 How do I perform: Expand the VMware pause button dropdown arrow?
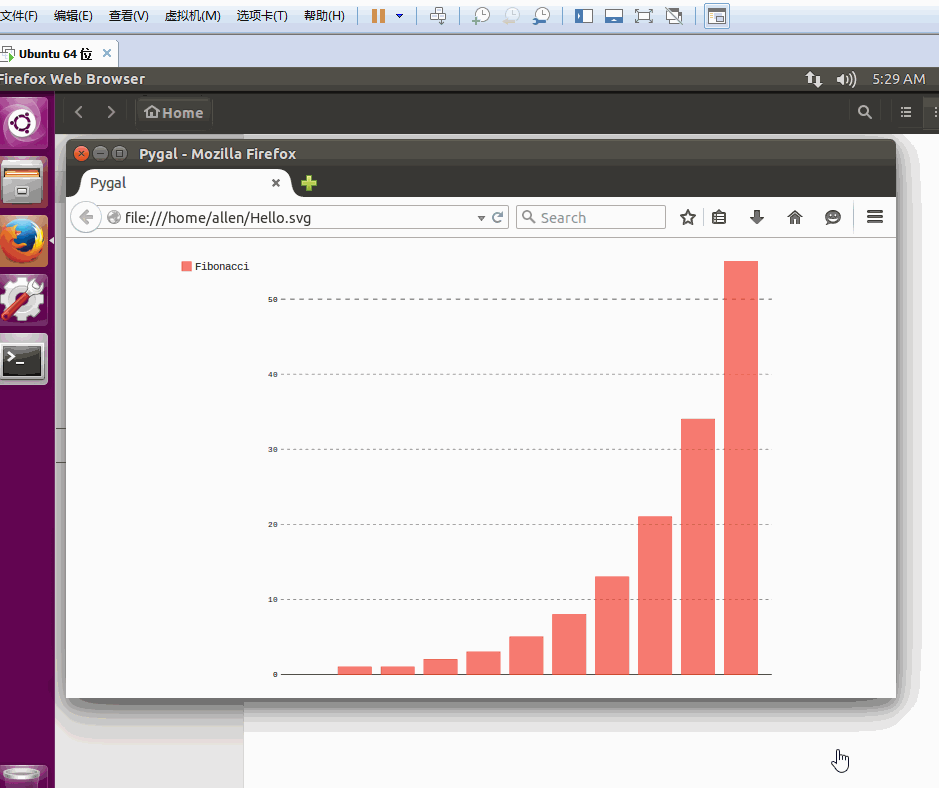399,16
